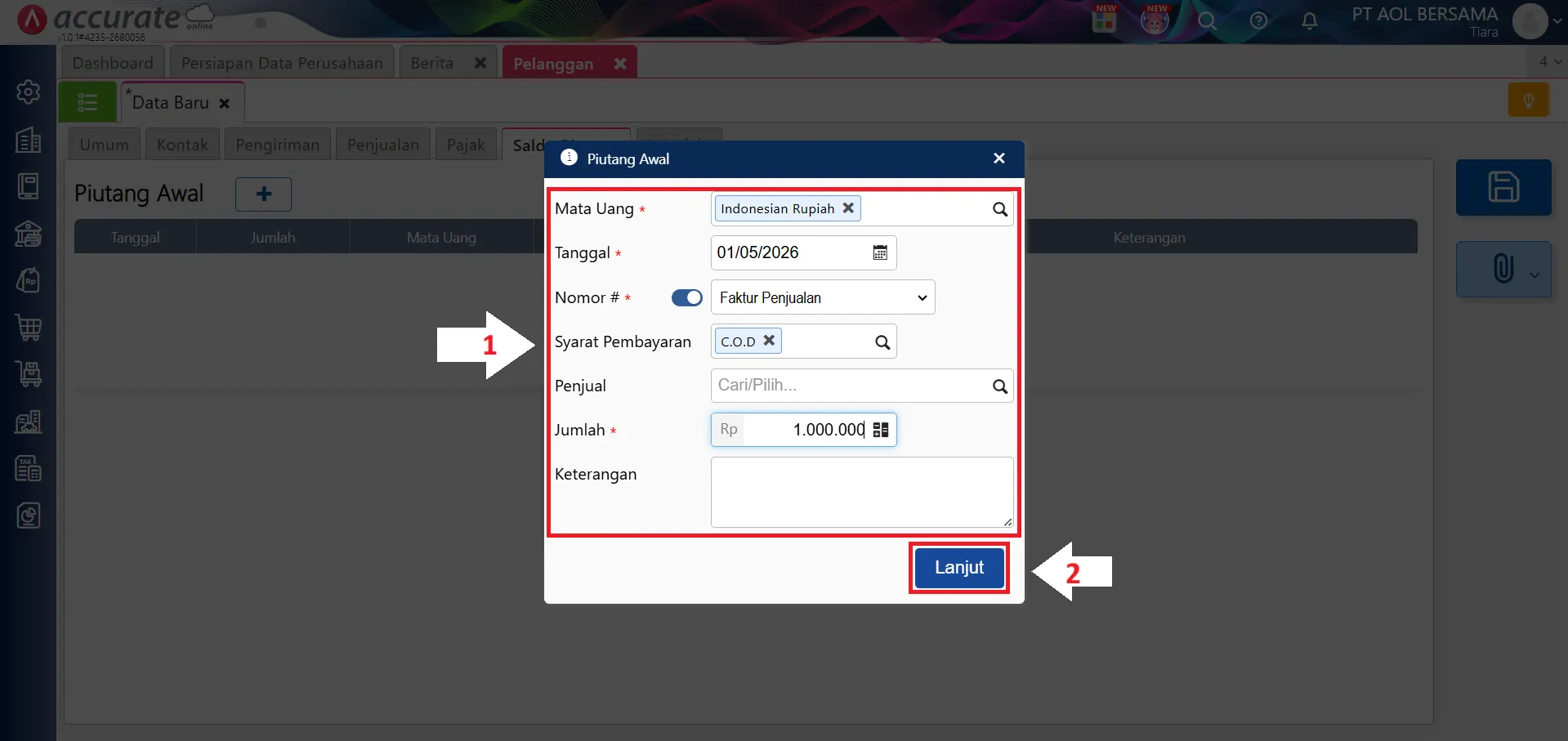This screenshot has width=1568, height=741.
Task: Close the Data Baru tab
Action: (224, 104)
